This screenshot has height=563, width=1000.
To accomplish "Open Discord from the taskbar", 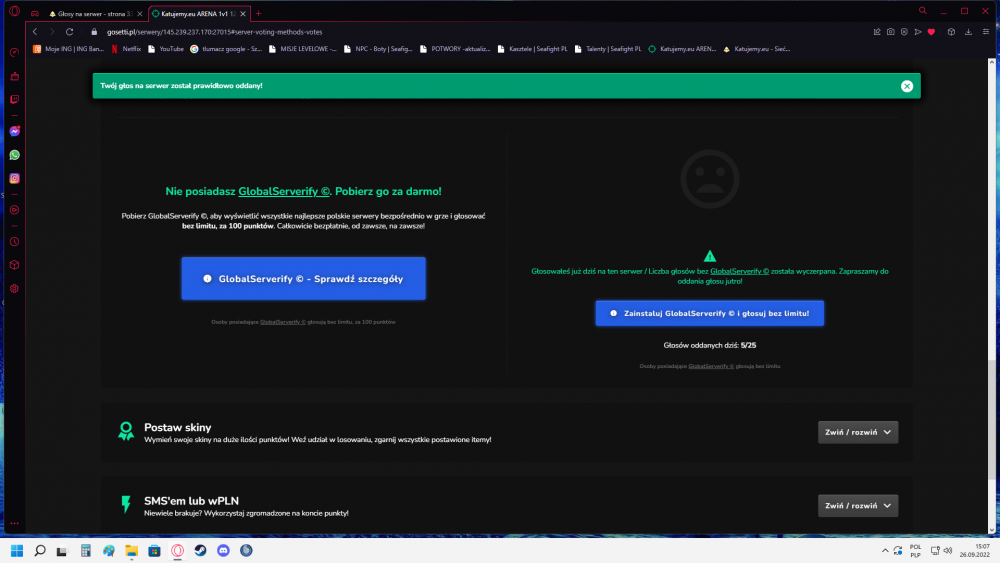I will click(x=223, y=551).
